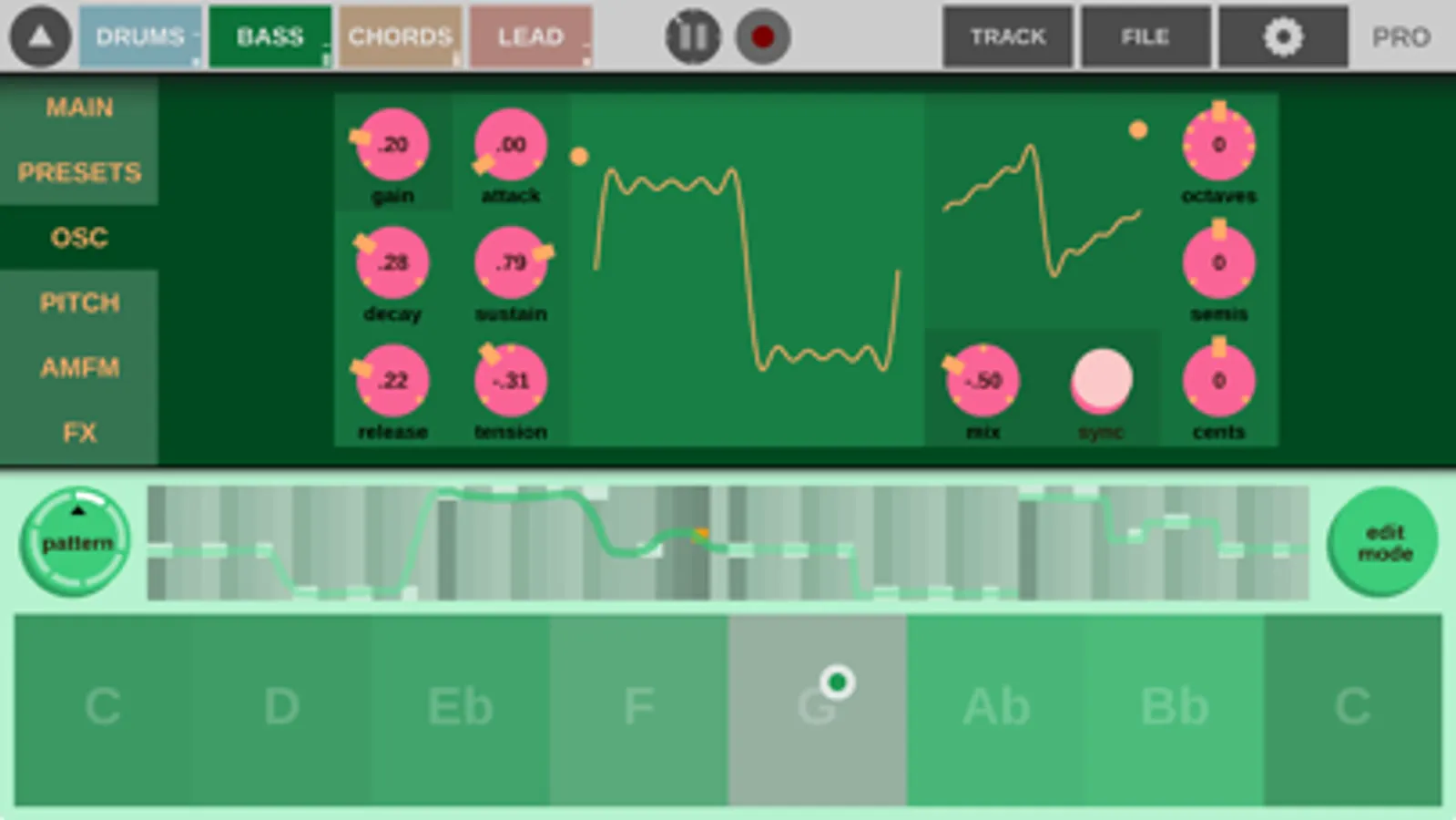Open the FILE menu

tap(1145, 36)
